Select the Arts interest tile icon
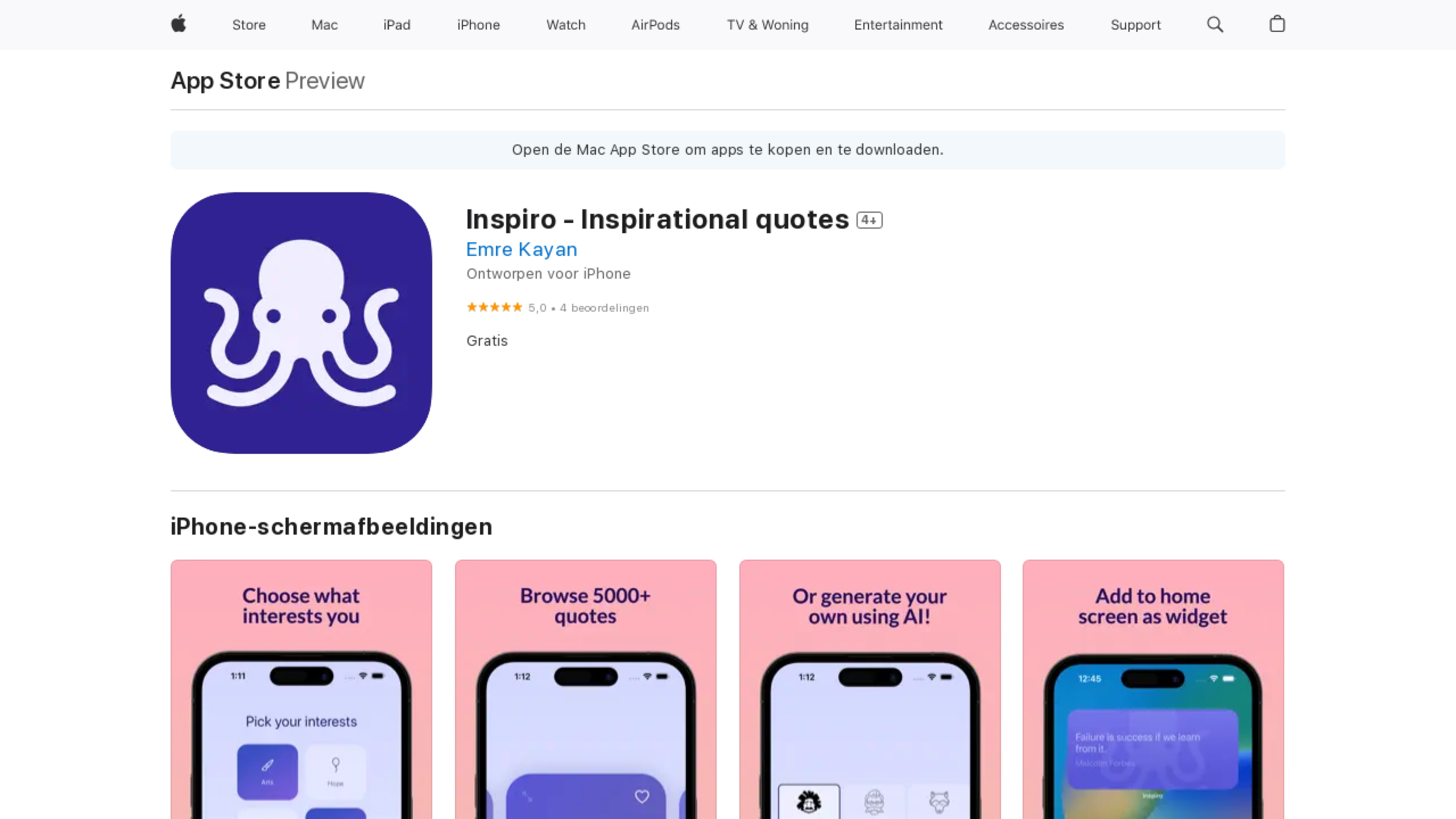The height and width of the screenshot is (819, 1456). [x=267, y=772]
